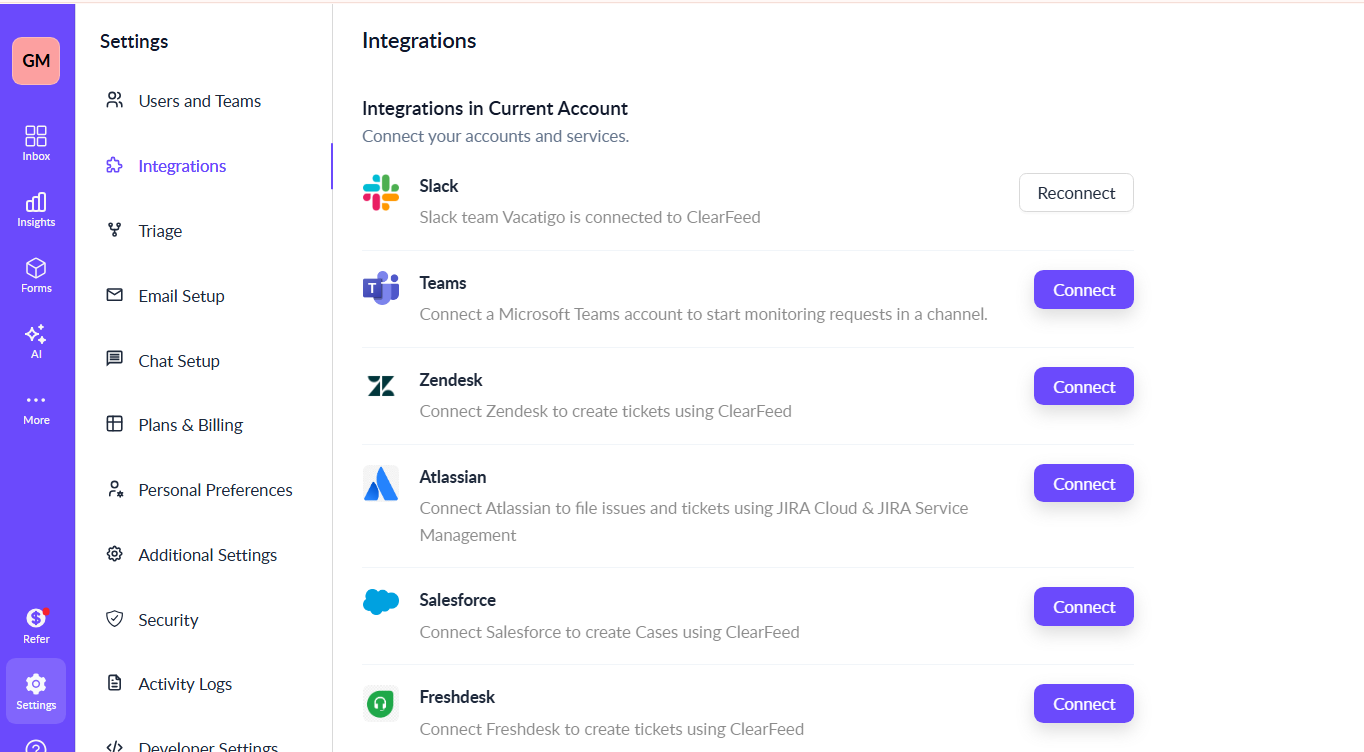The width and height of the screenshot is (1364, 752).
Task: Go to Insights chart icon
Action: point(36,209)
